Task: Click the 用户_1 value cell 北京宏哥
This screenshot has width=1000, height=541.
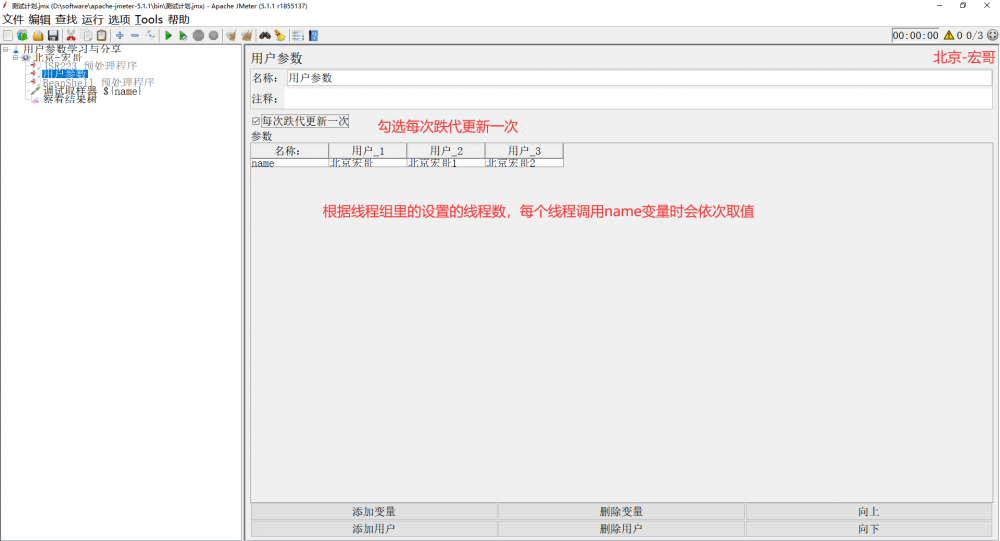Action: tap(367, 163)
